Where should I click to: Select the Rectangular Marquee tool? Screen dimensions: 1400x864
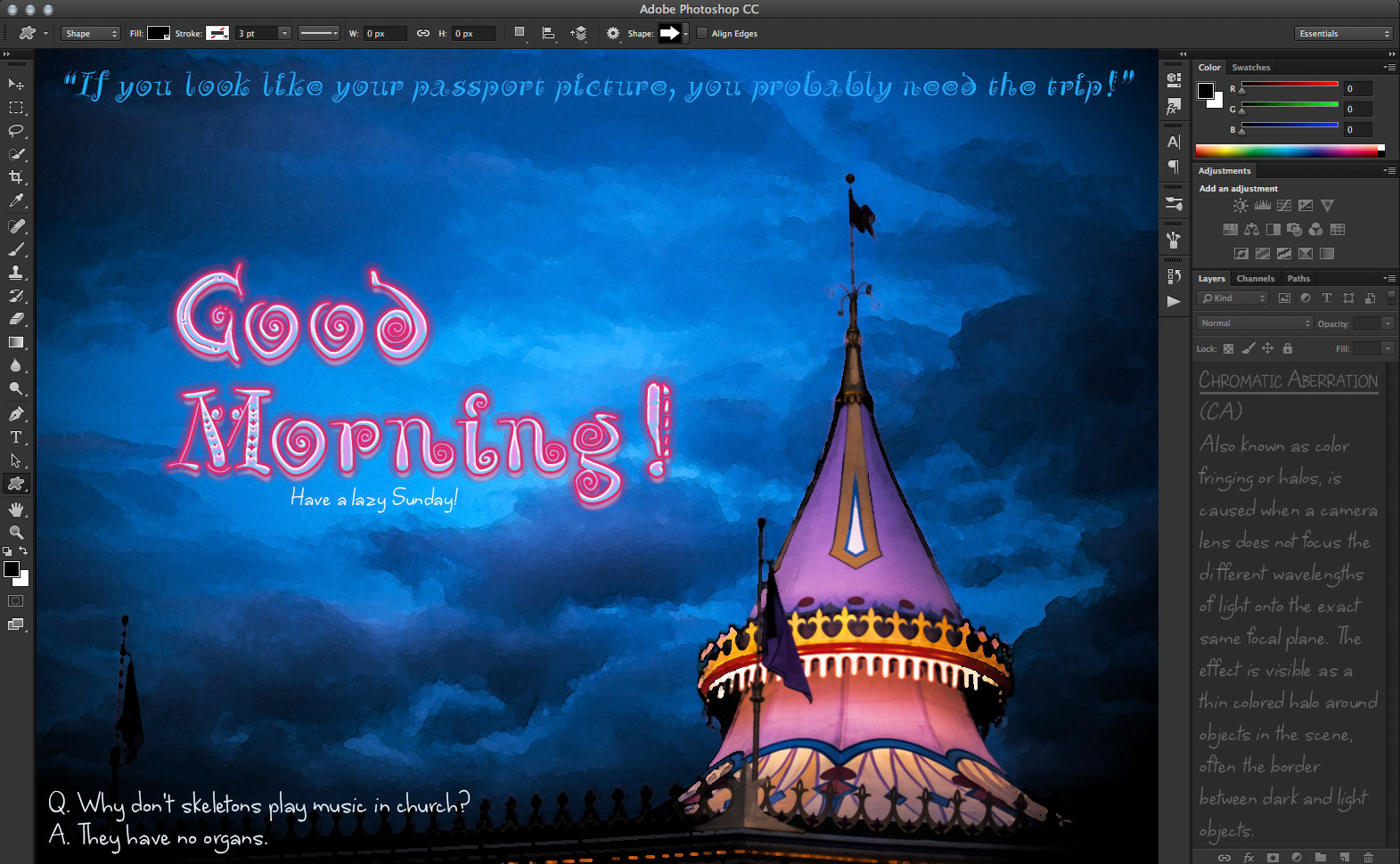(x=16, y=108)
